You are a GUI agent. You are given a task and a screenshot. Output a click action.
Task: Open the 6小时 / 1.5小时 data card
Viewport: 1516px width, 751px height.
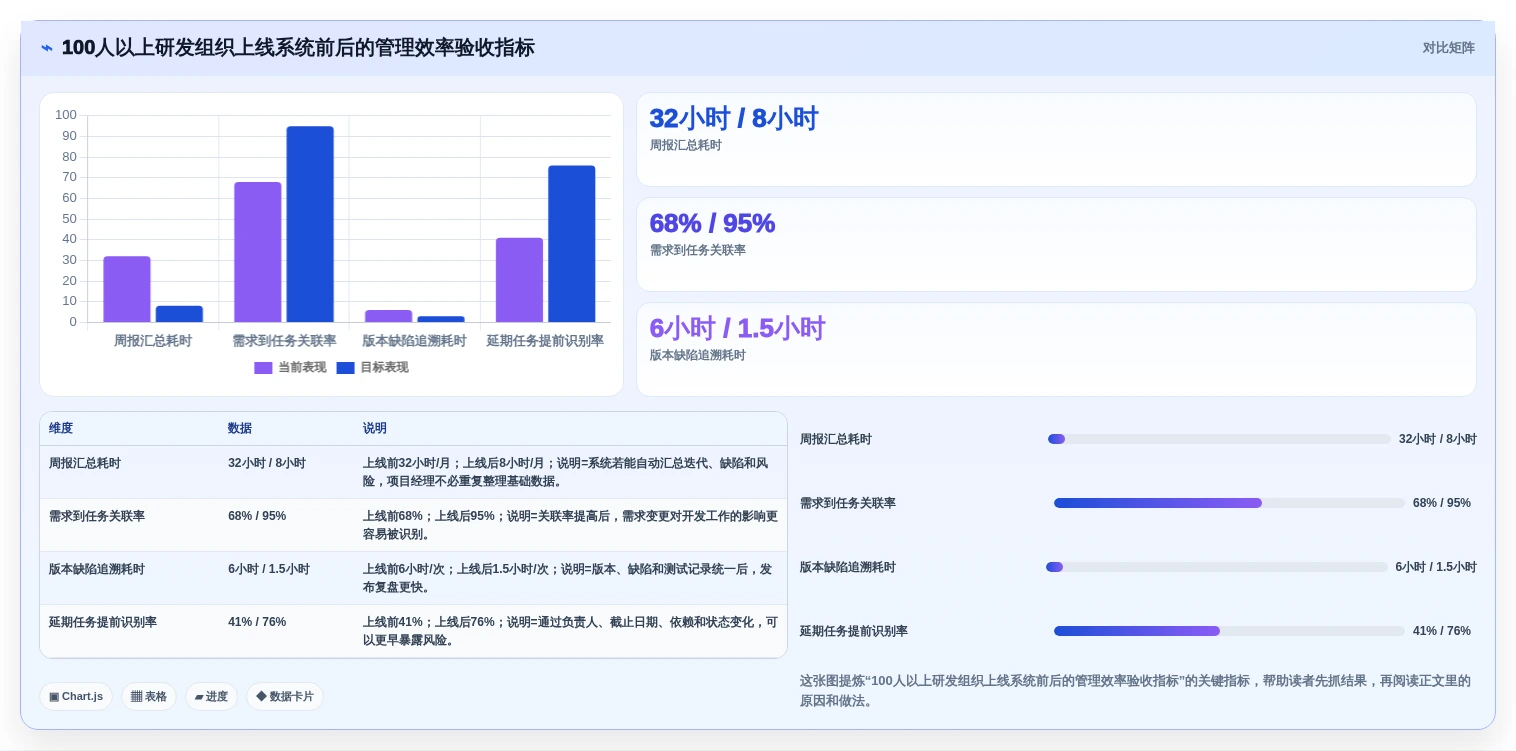(1056, 350)
